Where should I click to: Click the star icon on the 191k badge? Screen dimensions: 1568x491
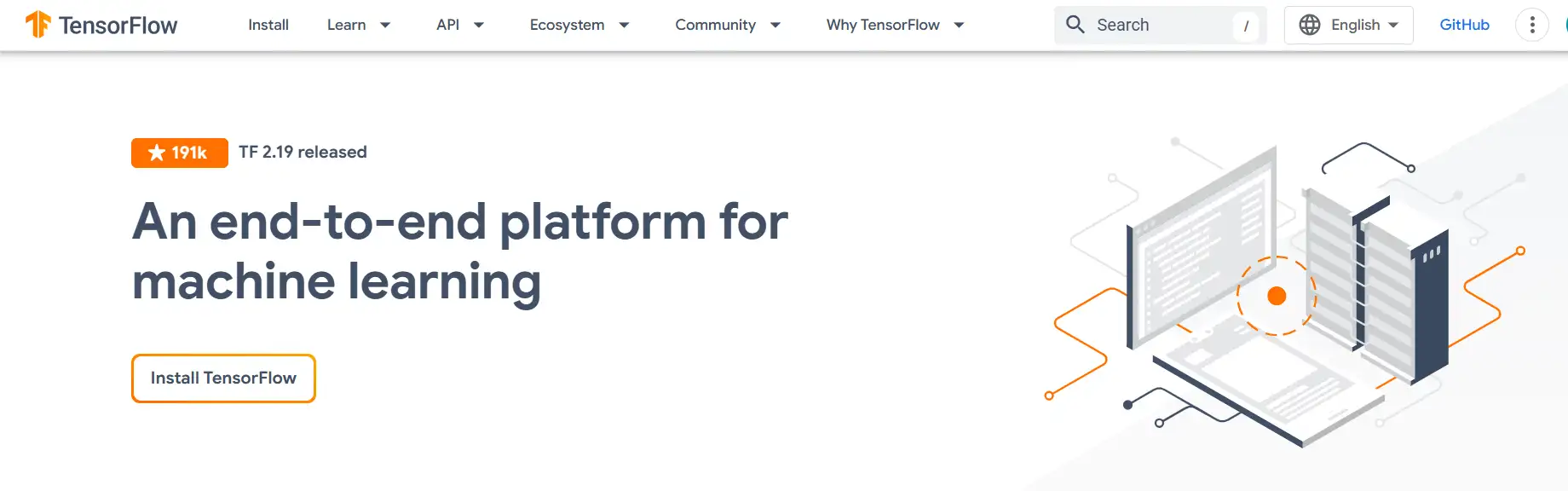coord(157,153)
